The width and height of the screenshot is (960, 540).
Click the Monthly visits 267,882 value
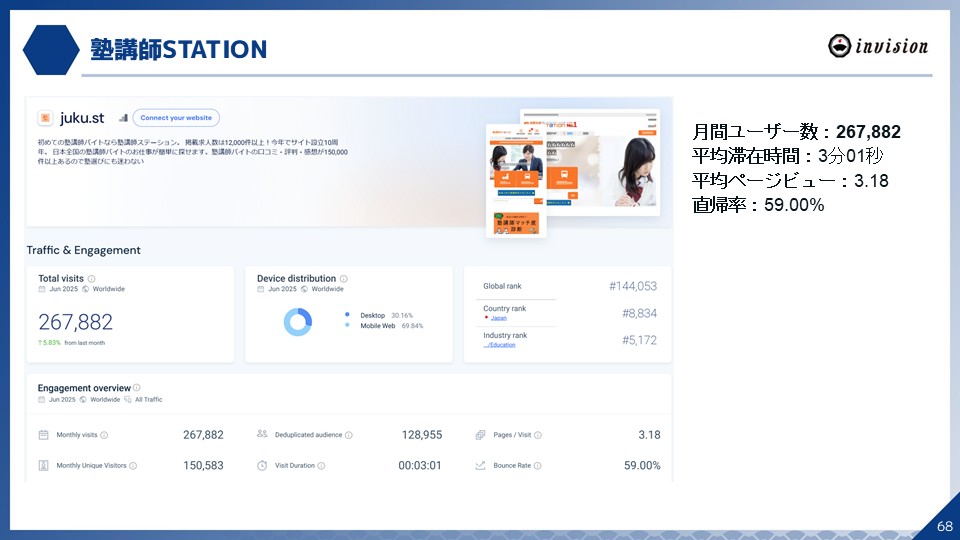coord(203,435)
